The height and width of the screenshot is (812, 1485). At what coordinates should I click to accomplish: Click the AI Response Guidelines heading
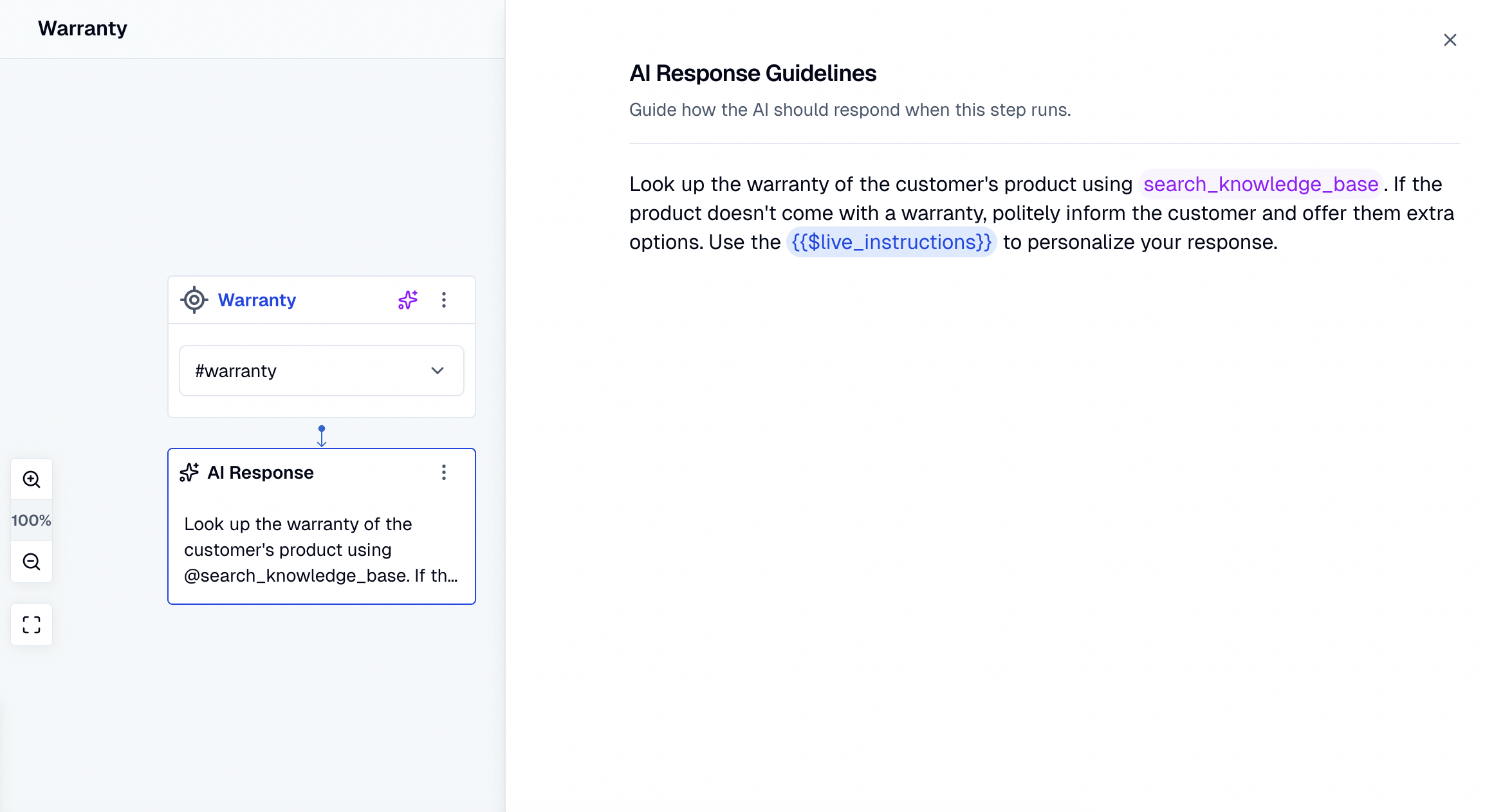pyautogui.click(x=753, y=73)
